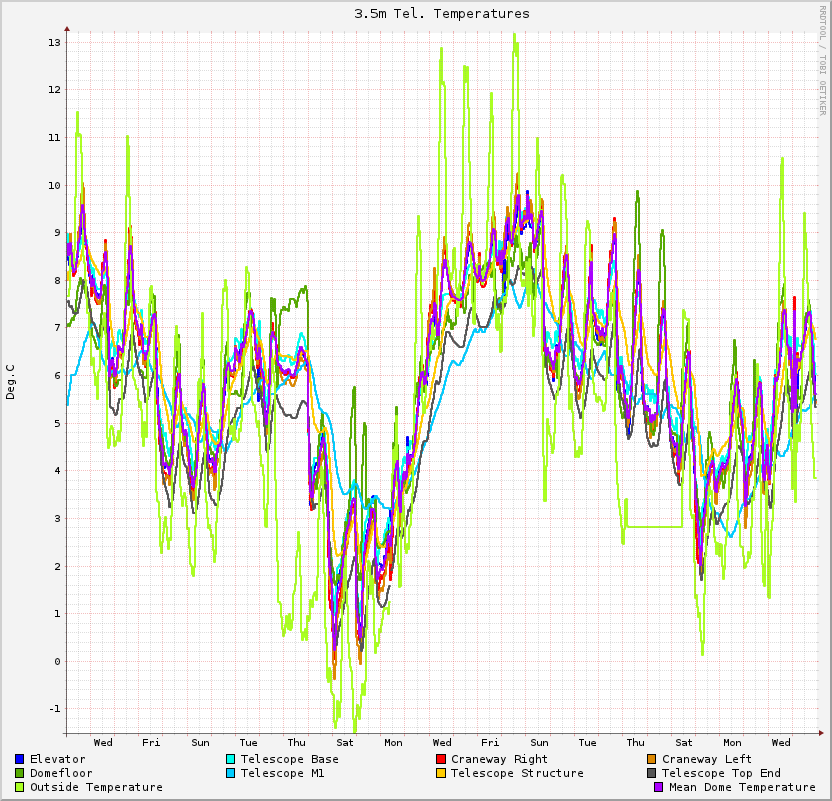Screen dimensions: 832x801
Task: Select the "Deg.C" y-axis label
Action: pyautogui.click(x=11, y=381)
